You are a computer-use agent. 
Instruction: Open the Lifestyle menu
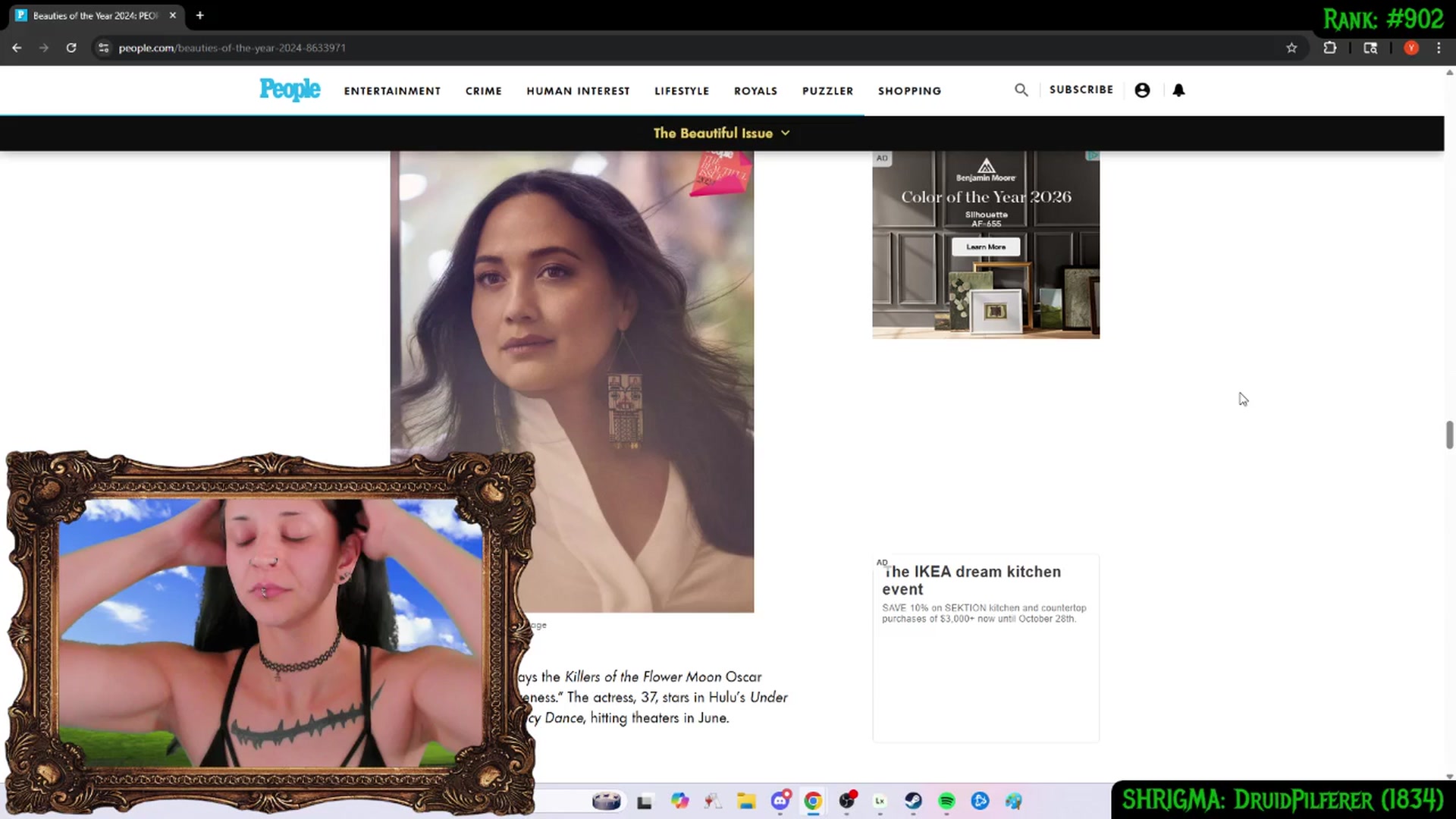click(682, 91)
